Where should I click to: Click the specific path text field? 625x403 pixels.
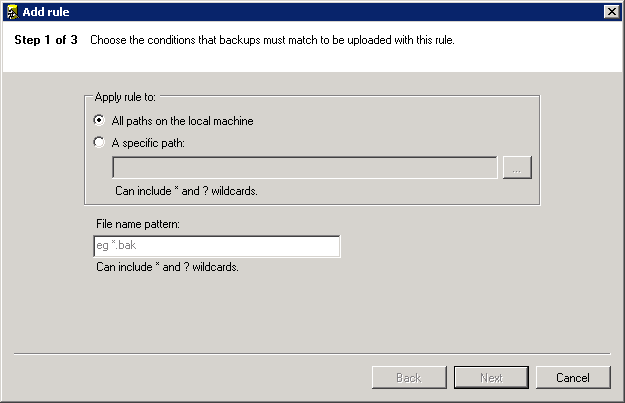(304, 167)
